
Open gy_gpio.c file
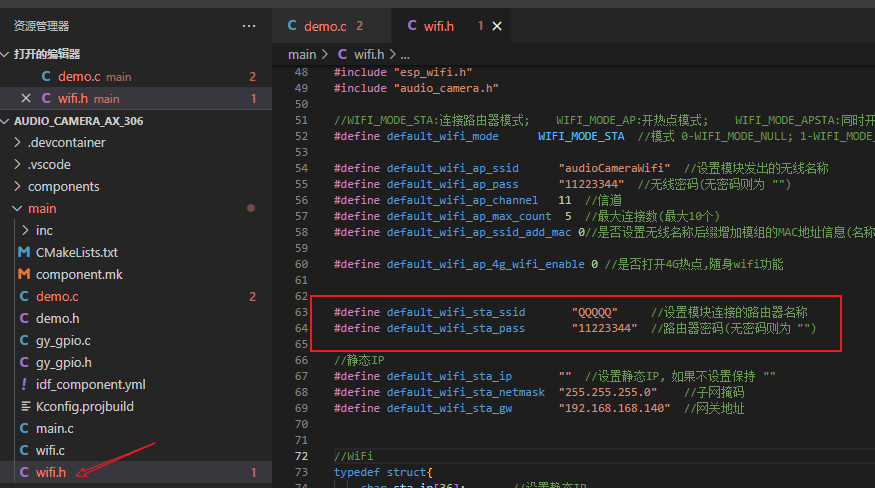[x=63, y=341]
